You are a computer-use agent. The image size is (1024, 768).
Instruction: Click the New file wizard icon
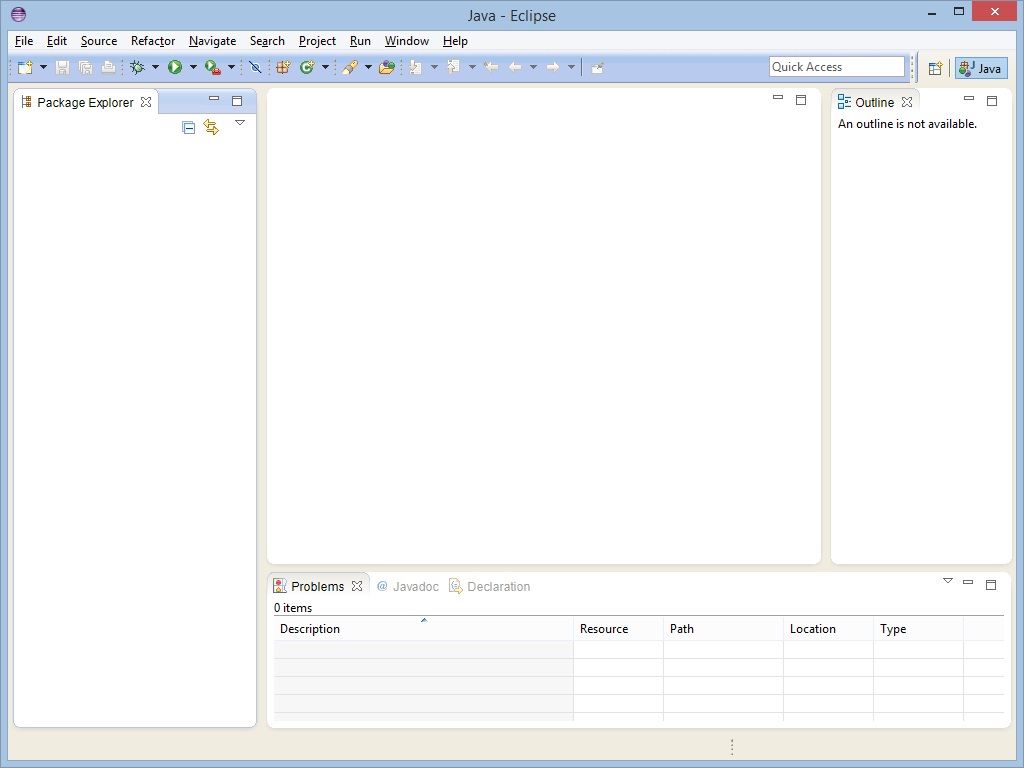pos(25,67)
